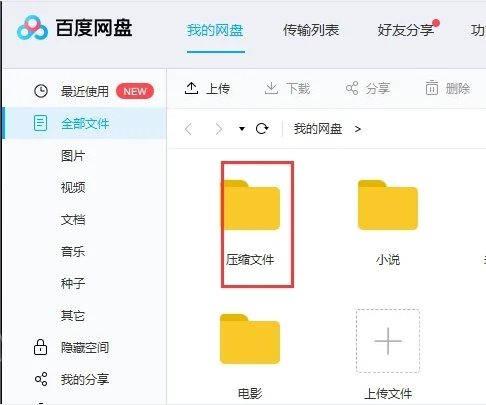Open 最近使用 in the sidebar

pos(85,91)
